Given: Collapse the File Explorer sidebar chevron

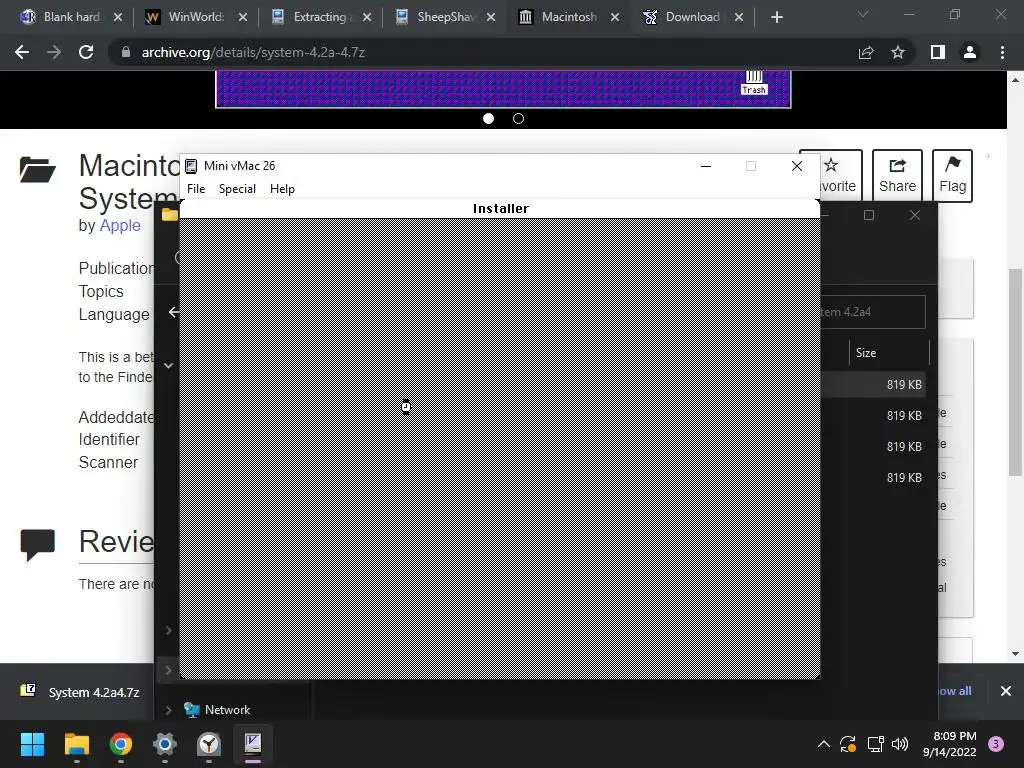Looking at the screenshot, I should pyautogui.click(x=168, y=366).
